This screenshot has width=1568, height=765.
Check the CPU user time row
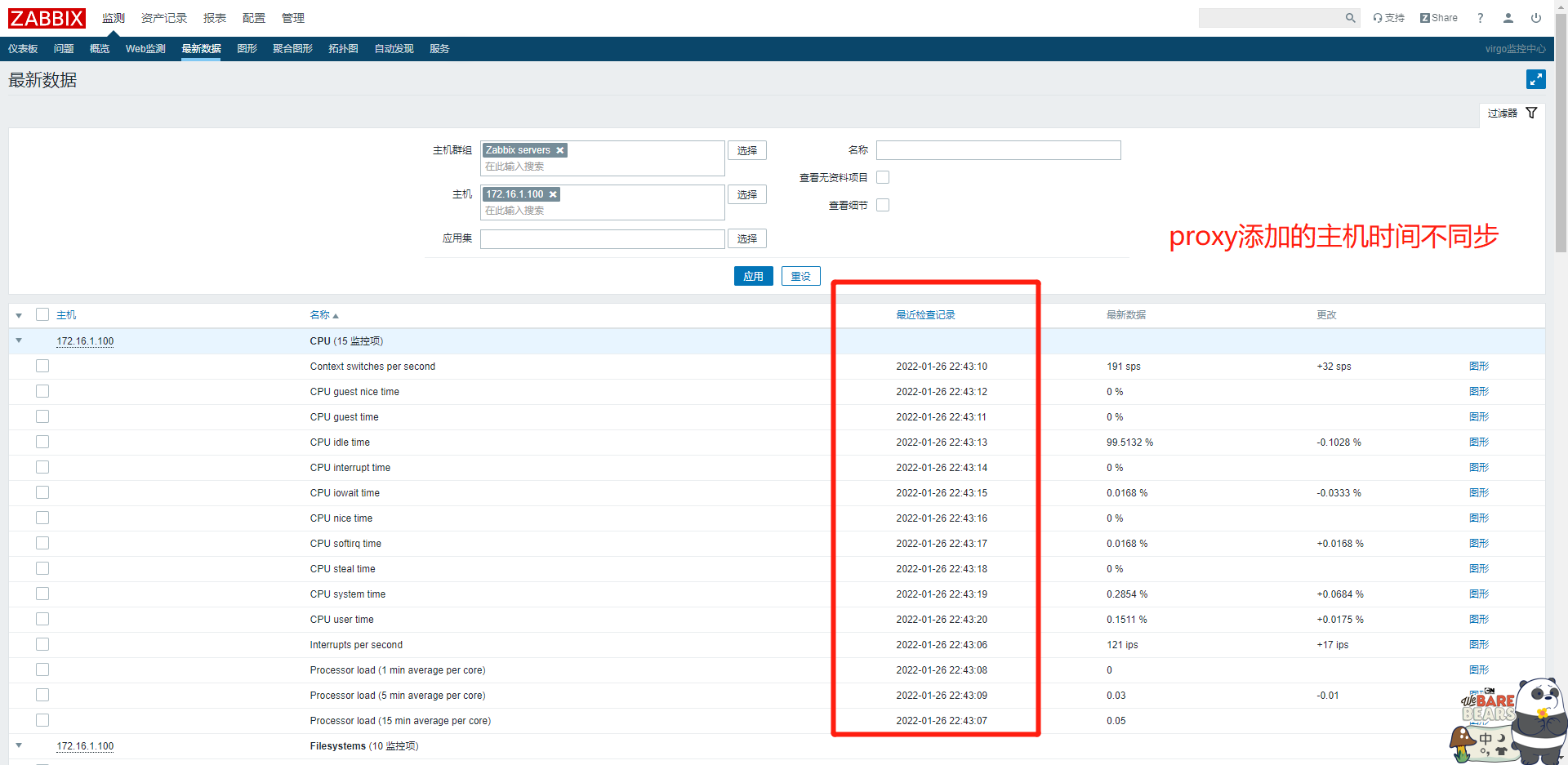click(42, 619)
